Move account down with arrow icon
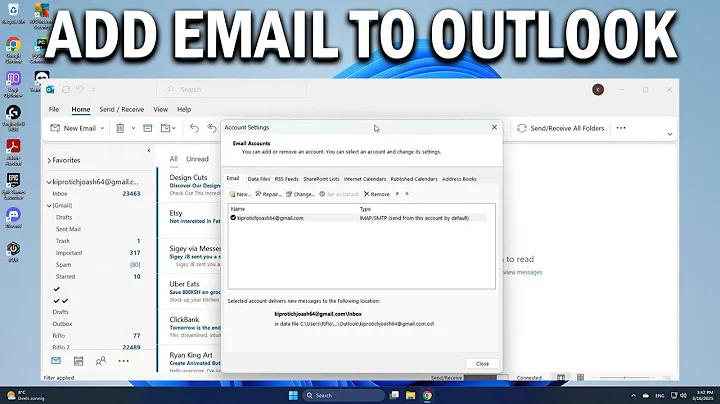 [x=407, y=194]
